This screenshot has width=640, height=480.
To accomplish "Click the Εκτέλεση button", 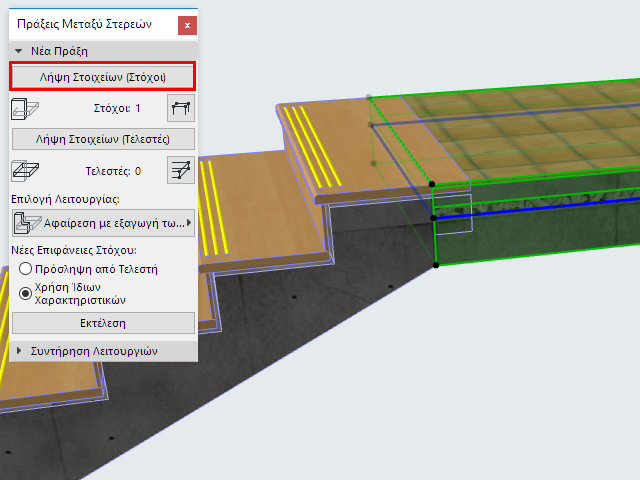I will click(x=103, y=323).
